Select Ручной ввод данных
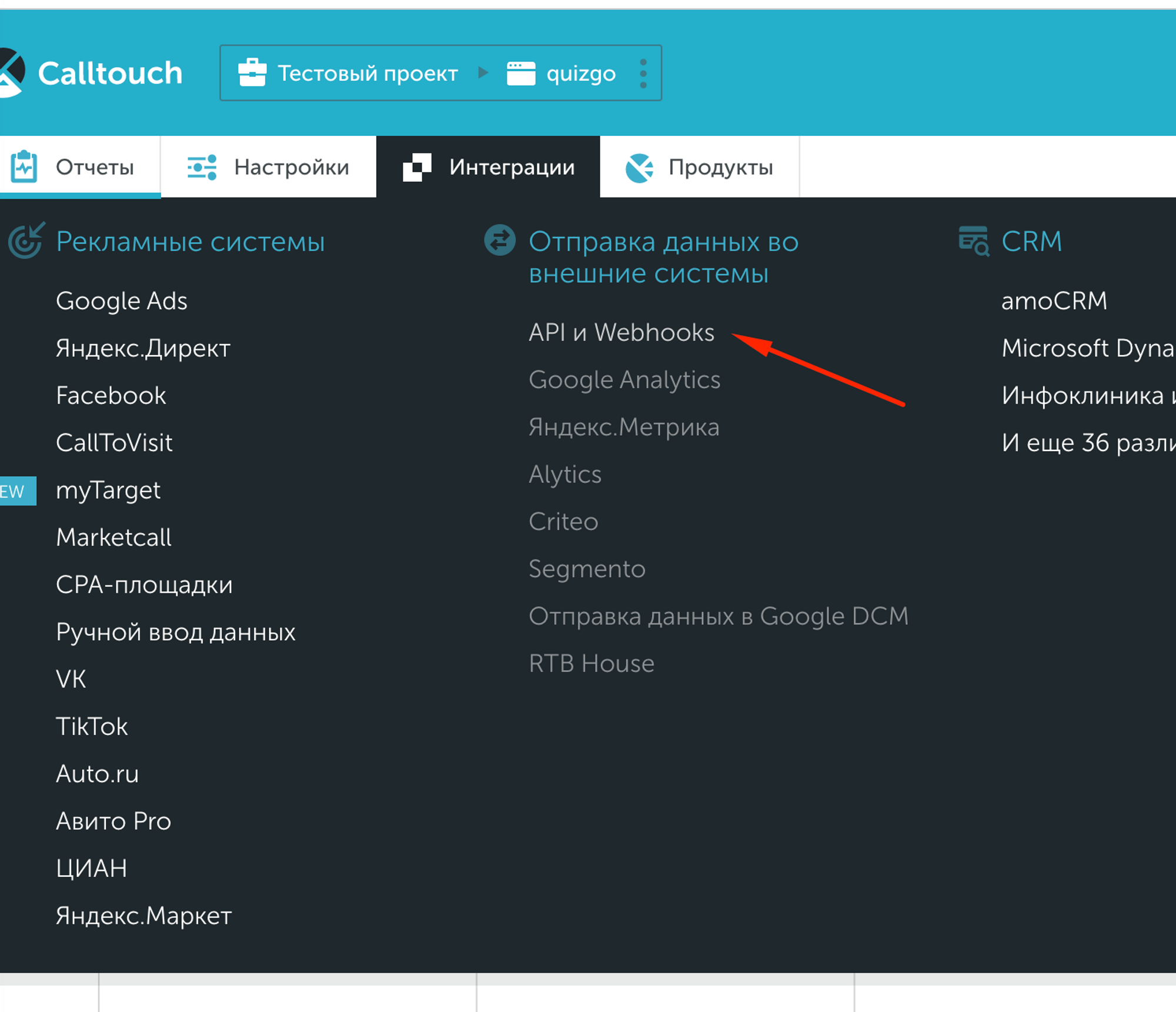The image size is (1176, 1012). coord(175,633)
